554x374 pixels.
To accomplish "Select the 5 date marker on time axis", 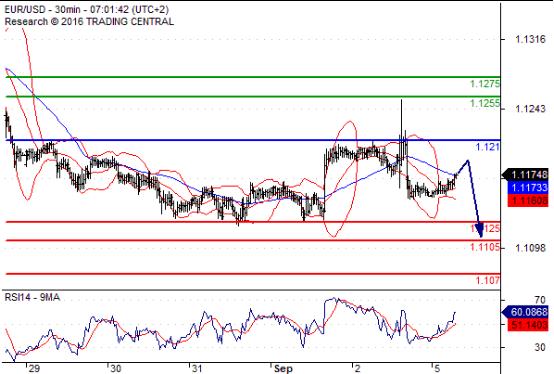I will coord(437,369).
